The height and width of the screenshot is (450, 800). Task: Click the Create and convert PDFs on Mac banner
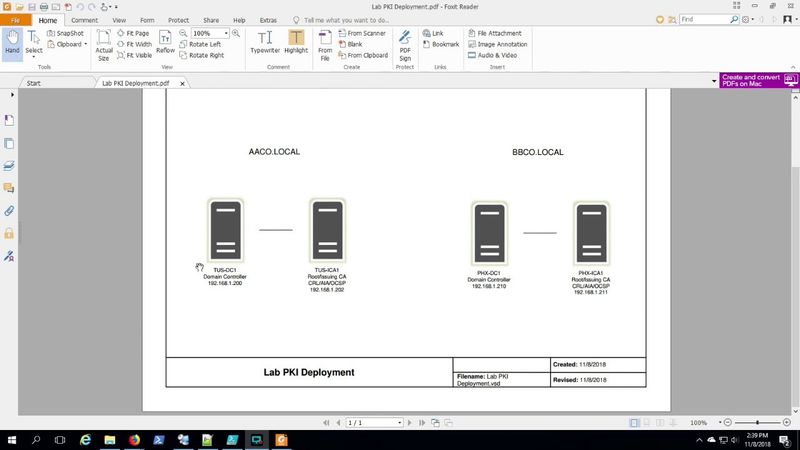tap(759, 80)
